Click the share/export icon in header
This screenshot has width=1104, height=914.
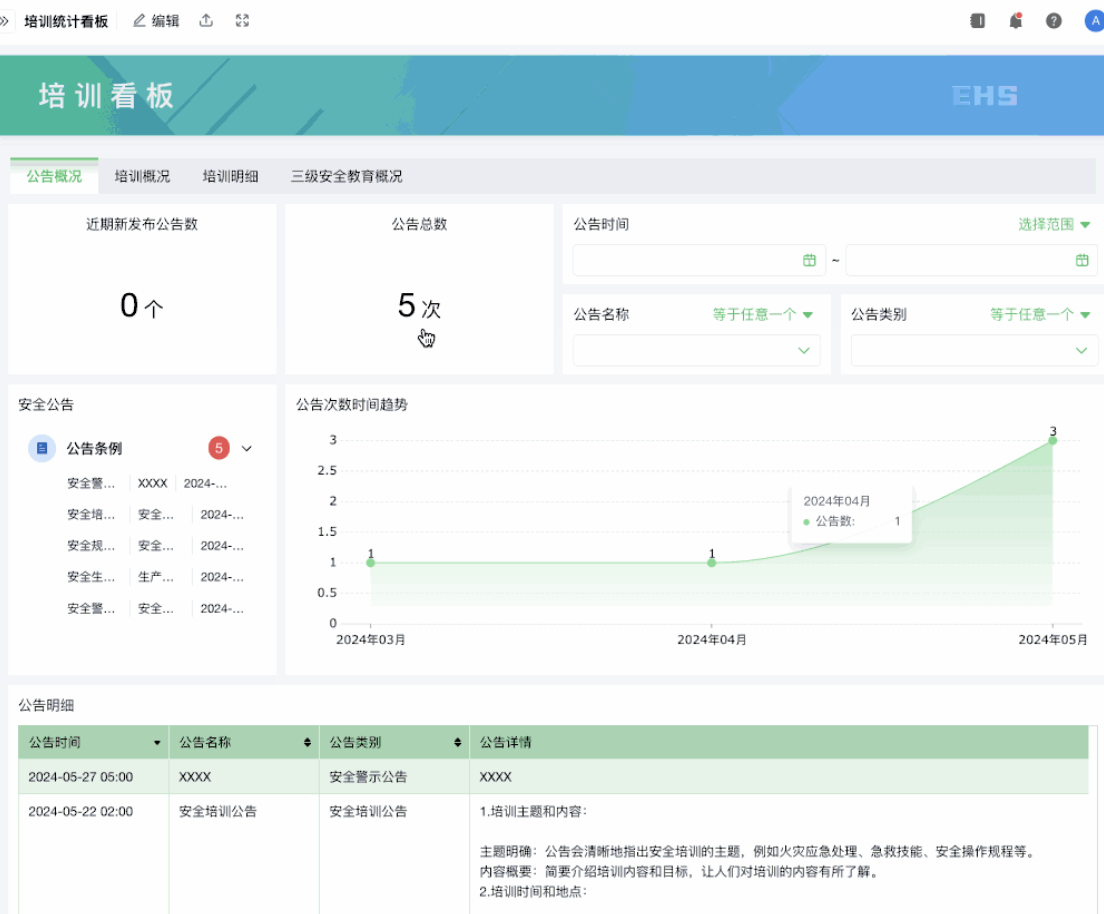coord(206,21)
